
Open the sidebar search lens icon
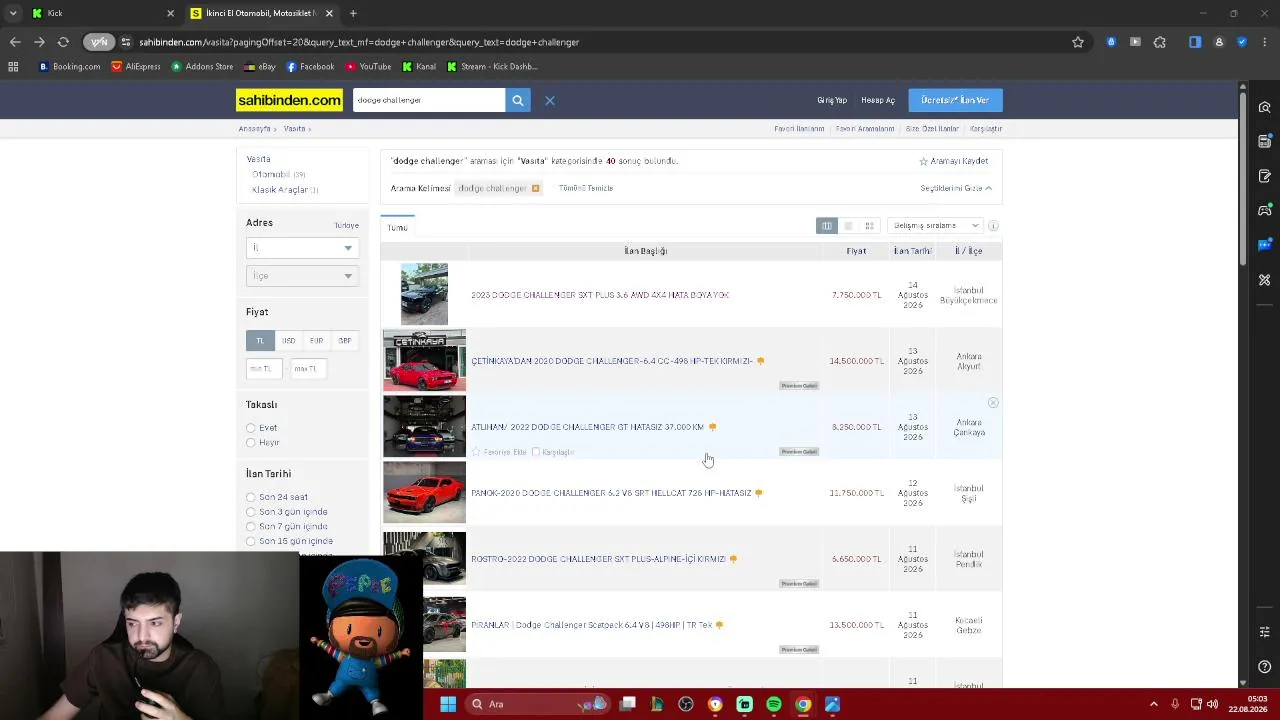[x=1265, y=107]
